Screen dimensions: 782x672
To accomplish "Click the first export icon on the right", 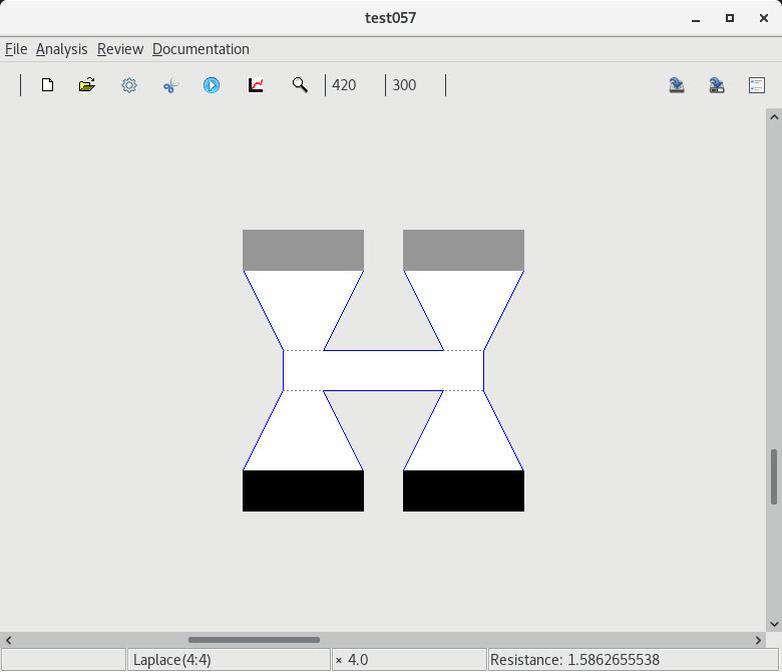I will [677, 85].
